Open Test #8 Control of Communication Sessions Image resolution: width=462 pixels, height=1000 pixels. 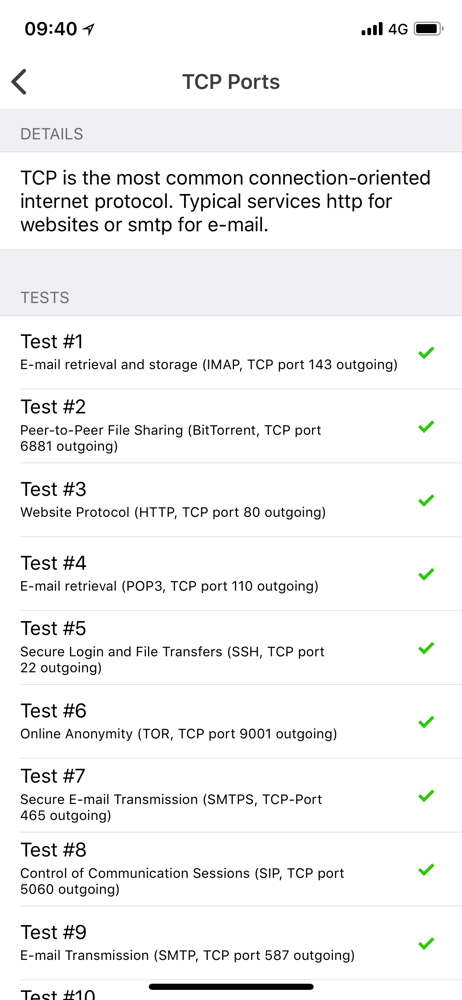point(231,869)
